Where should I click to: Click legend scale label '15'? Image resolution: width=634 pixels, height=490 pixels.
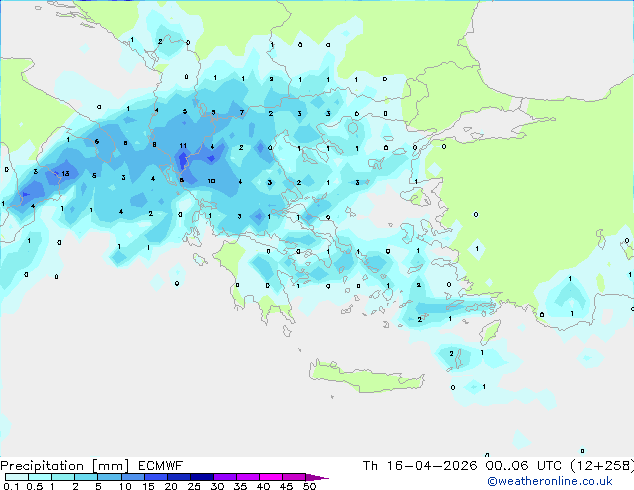[x=148, y=486]
